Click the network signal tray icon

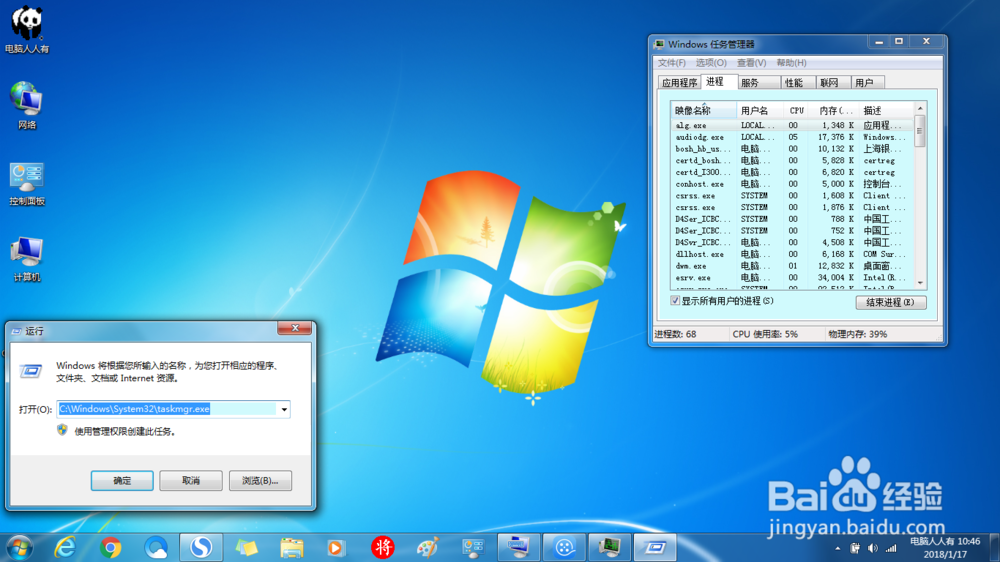(x=891, y=548)
